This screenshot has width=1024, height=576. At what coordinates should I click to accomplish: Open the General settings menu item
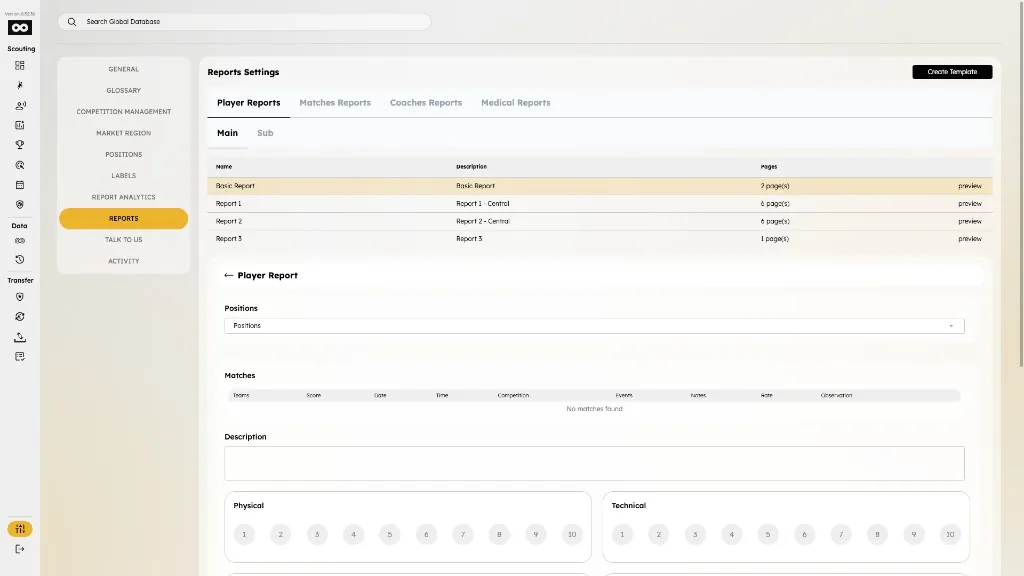click(x=123, y=69)
